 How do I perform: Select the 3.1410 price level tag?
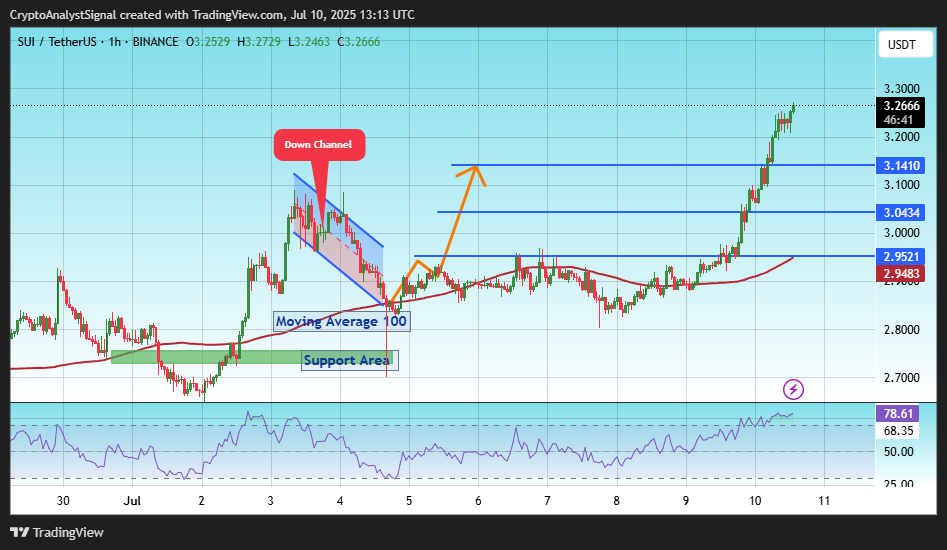click(x=900, y=165)
